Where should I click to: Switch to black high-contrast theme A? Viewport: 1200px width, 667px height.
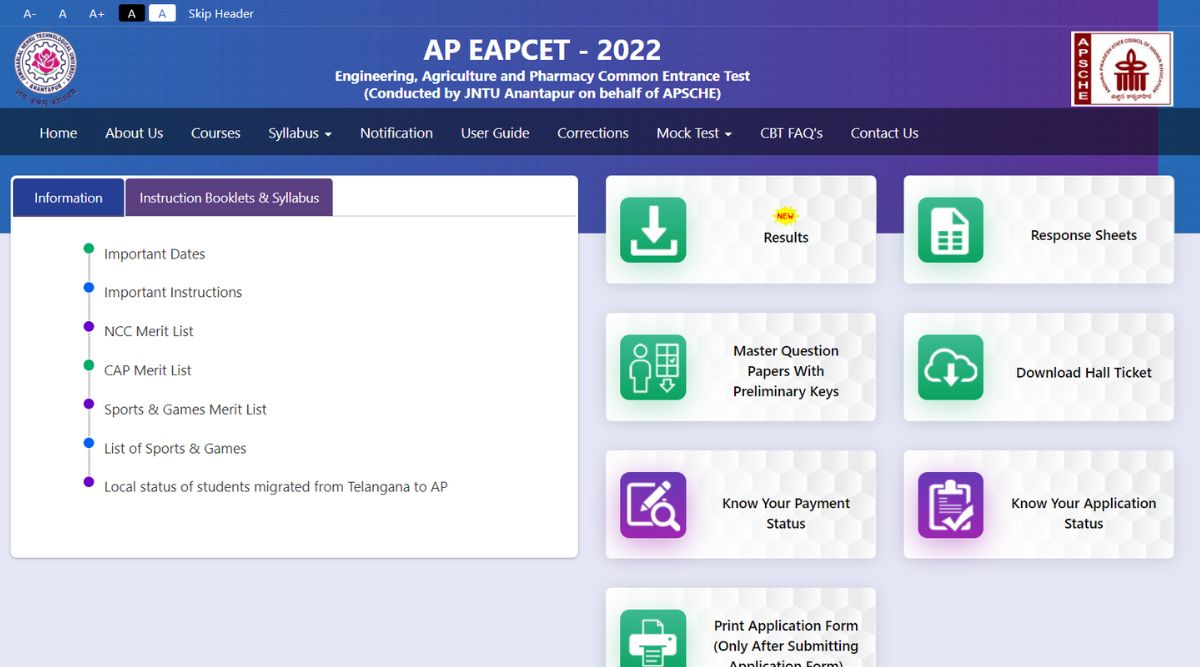(131, 13)
